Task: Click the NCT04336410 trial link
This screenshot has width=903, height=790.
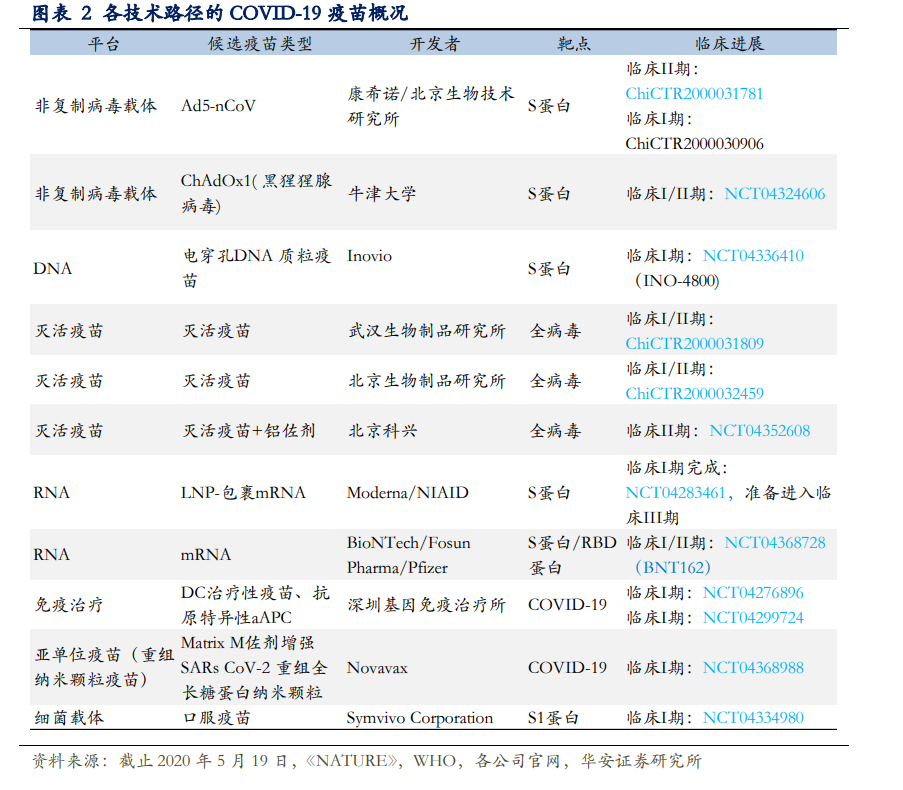Action: point(753,256)
